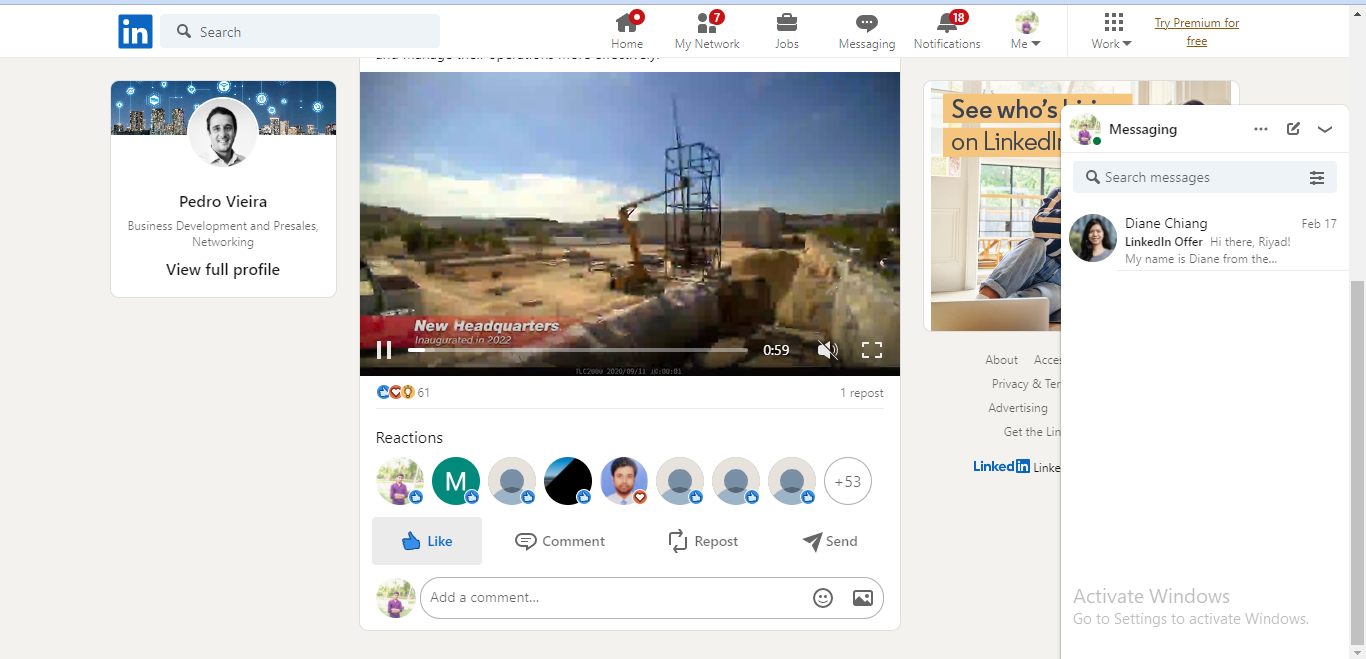Focus the top Search field
Screen dimensions: 1366x659
[300, 32]
